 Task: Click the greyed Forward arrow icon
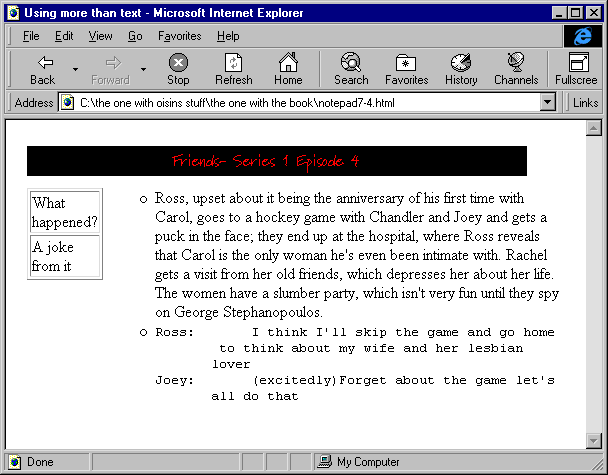113,63
